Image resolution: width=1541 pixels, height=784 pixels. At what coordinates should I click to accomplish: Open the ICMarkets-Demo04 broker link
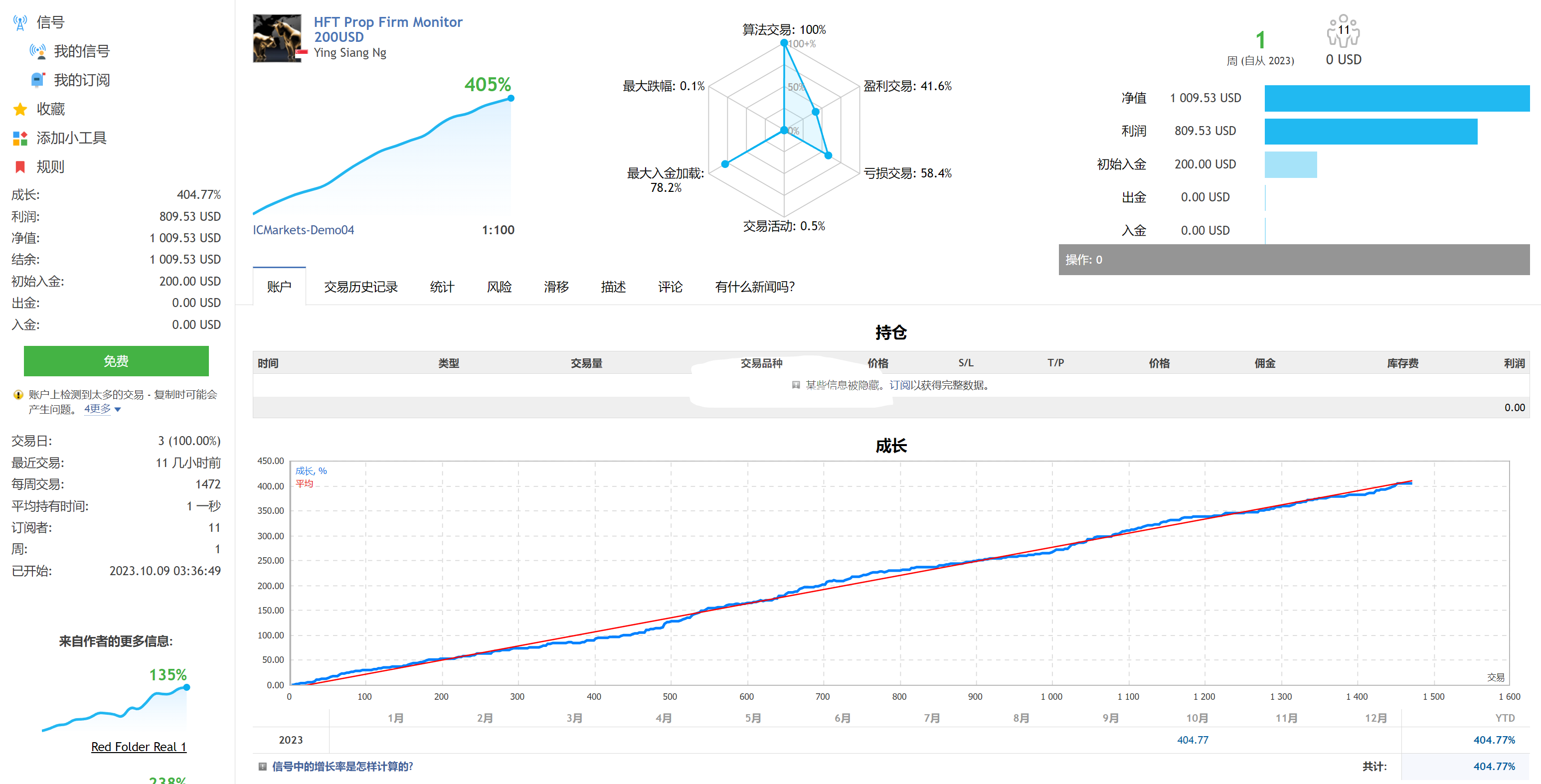pyautogui.click(x=303, y=230)
